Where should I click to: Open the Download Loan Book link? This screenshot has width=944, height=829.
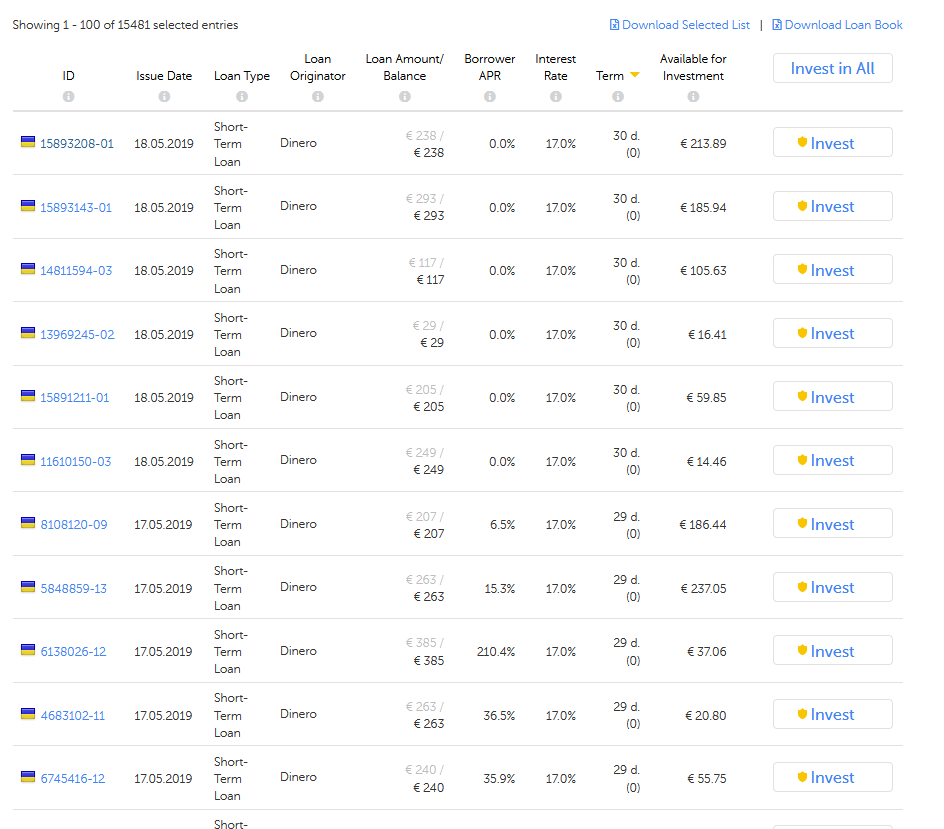[x=843, y=25]
